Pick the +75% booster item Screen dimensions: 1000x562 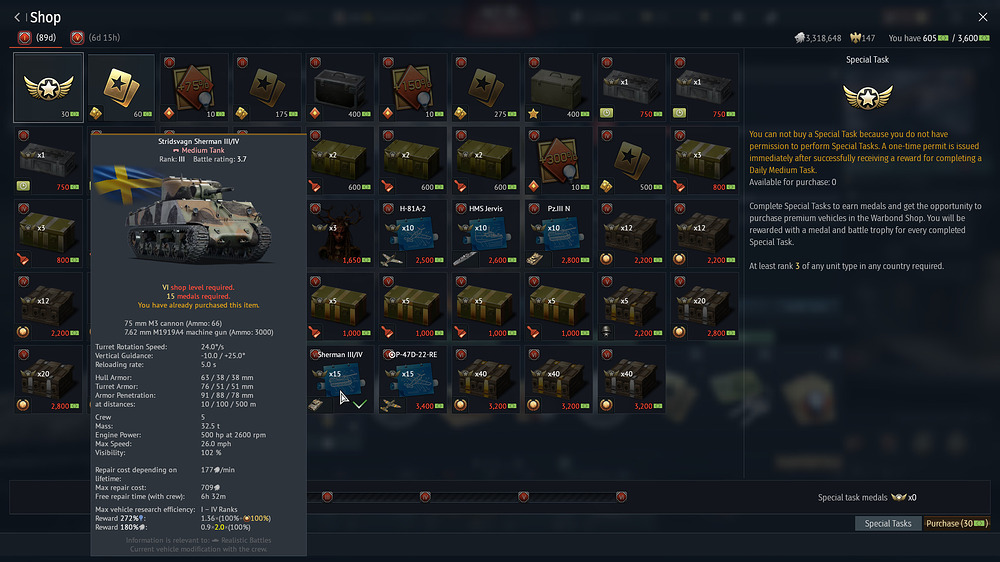pyautogui.click(x=194, y=88)
